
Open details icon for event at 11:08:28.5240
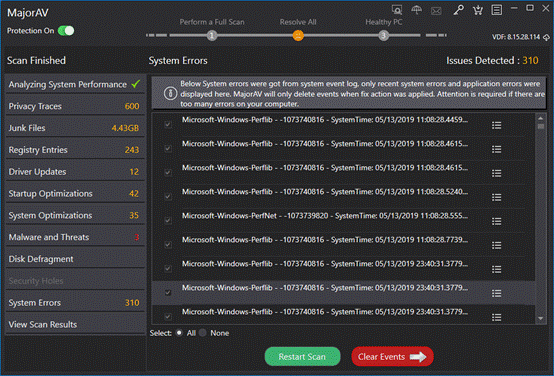[x=496, y=198]
